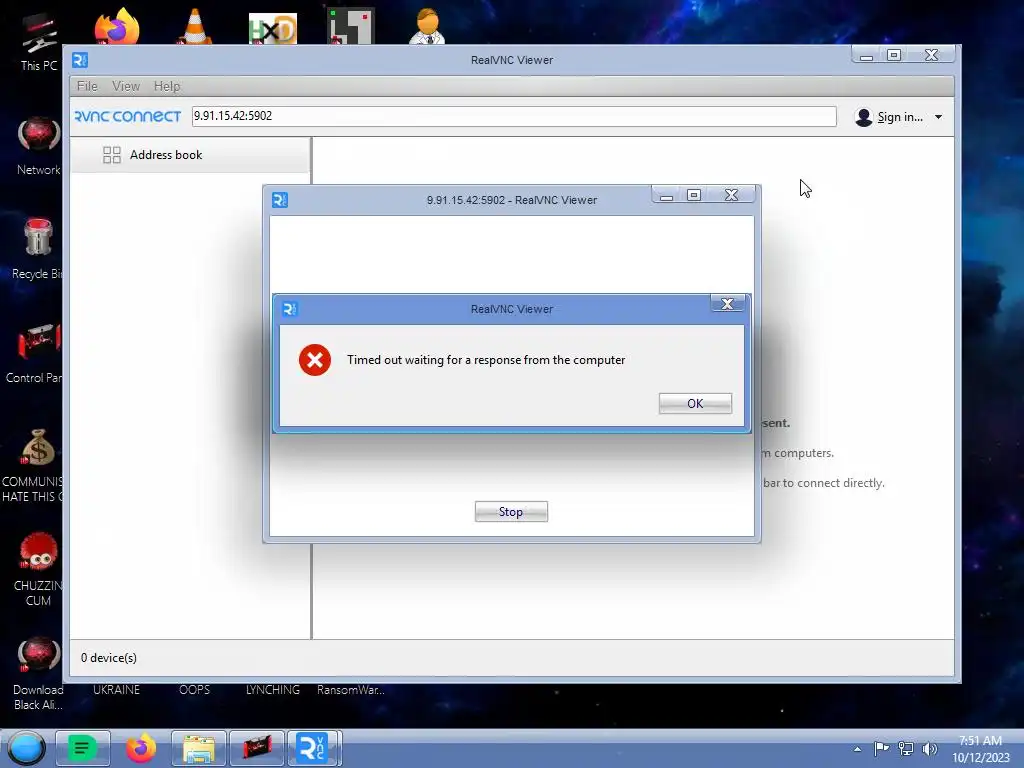Close the 9.91.15.42:5902 connection window
1024x768 pixels.
731,195
